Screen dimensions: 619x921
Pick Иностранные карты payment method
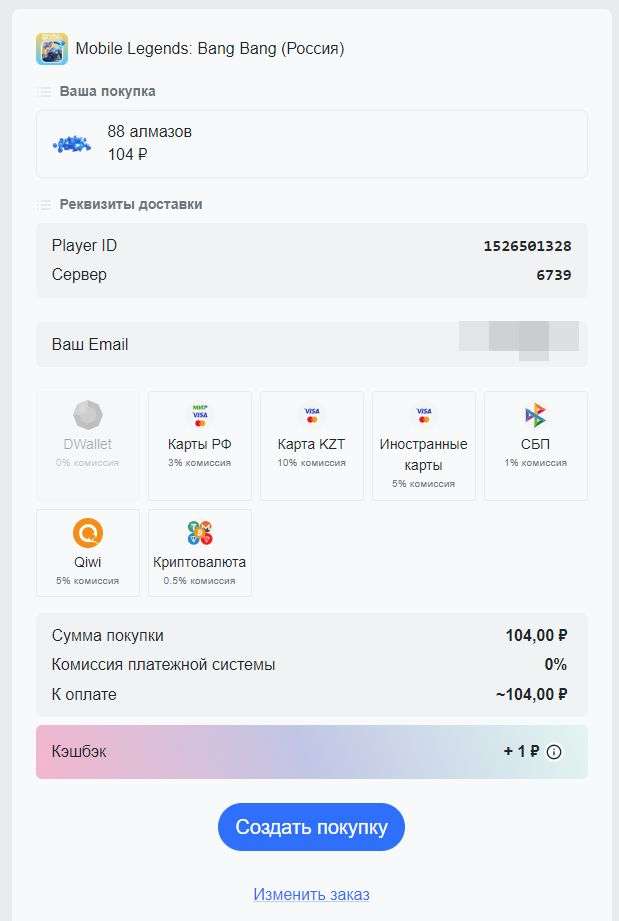tap(424, 445)
